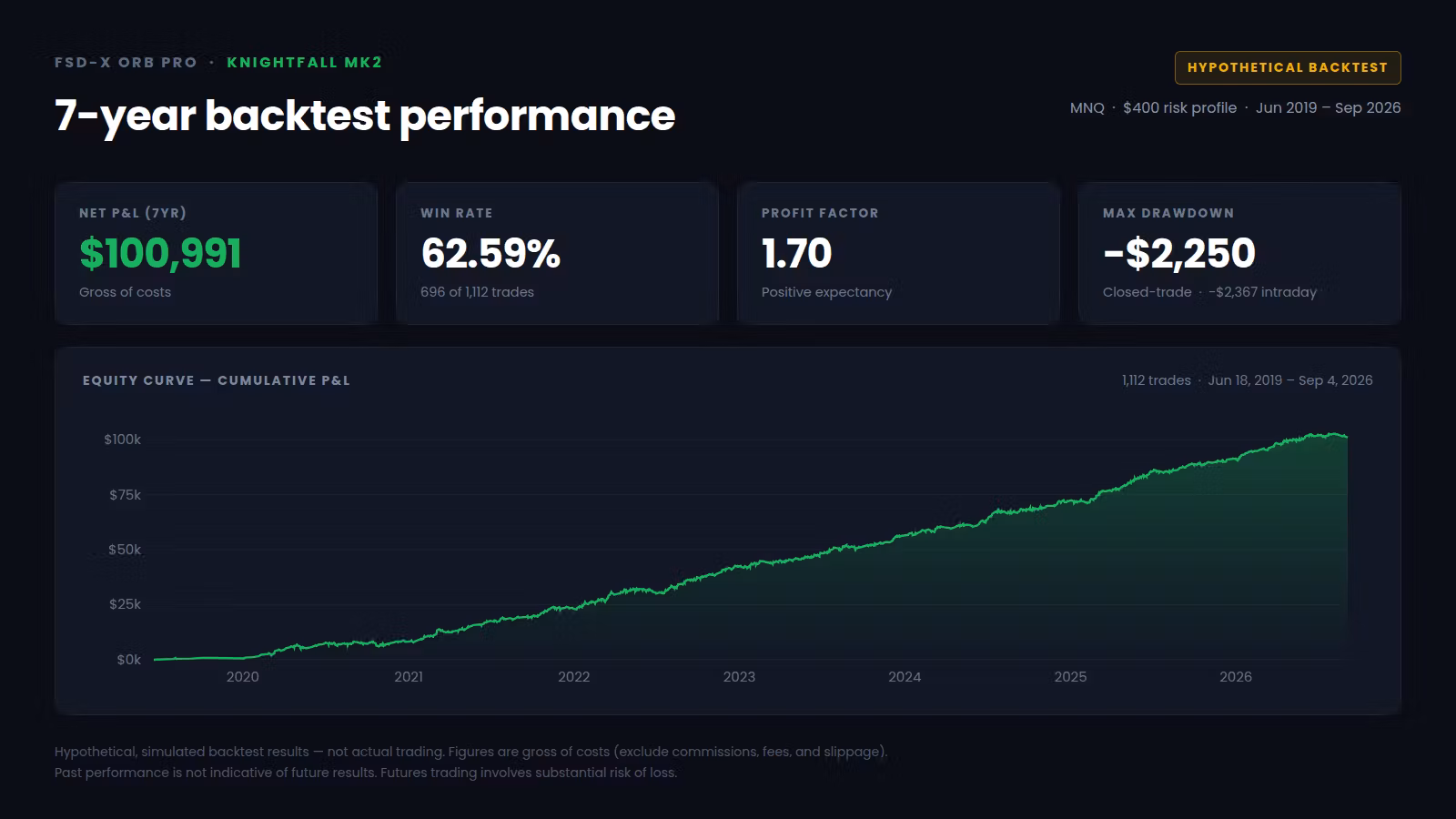
Task: Click the 62.59% win rate figure
Action: pos(490,253)
